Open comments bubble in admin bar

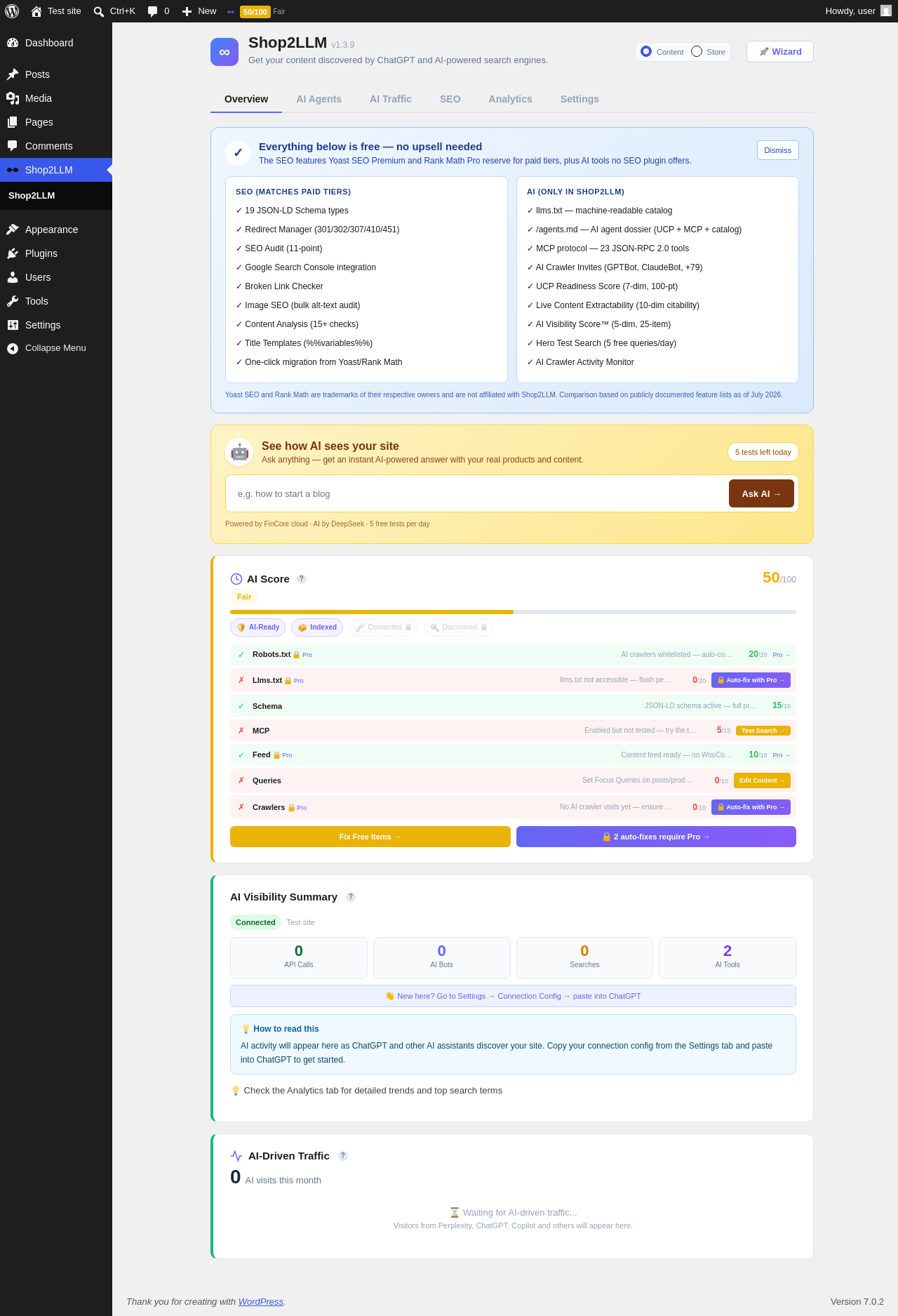[x=152, y=11]
